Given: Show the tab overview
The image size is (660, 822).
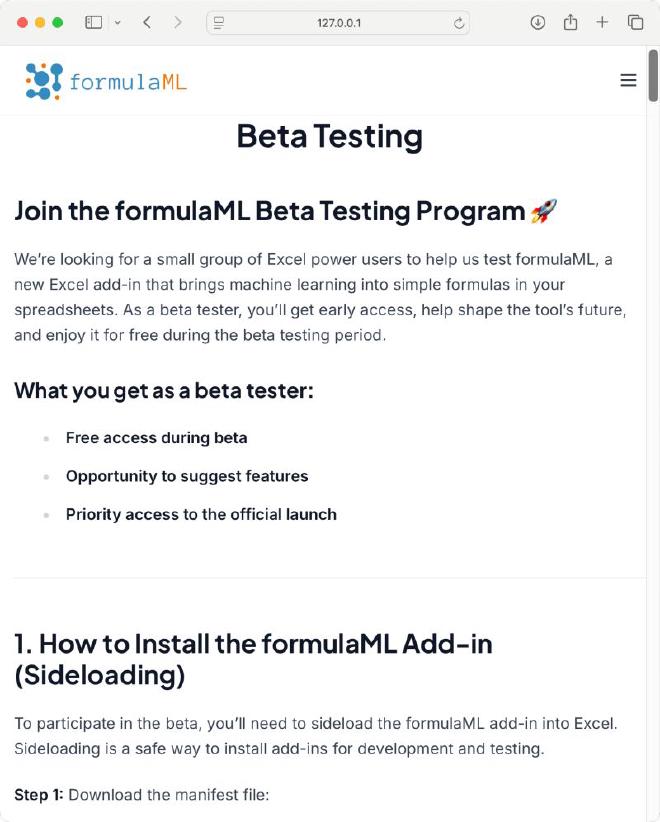Looking at the screenshot, I should click(635, 22).
